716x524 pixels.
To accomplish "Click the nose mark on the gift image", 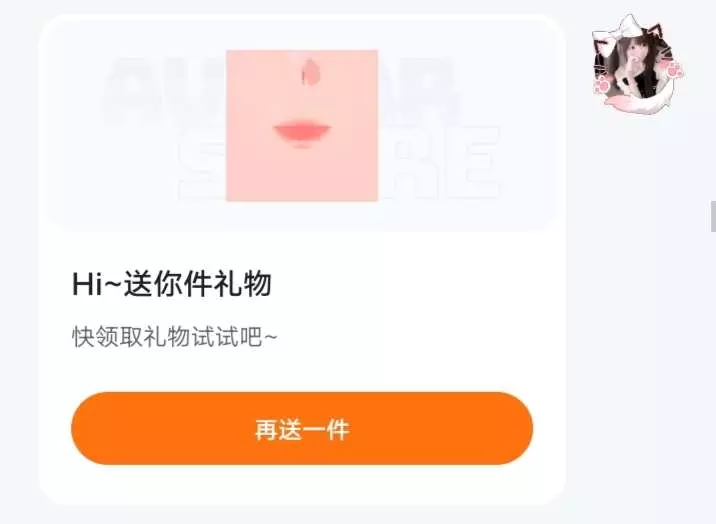I will coord(311,72).
